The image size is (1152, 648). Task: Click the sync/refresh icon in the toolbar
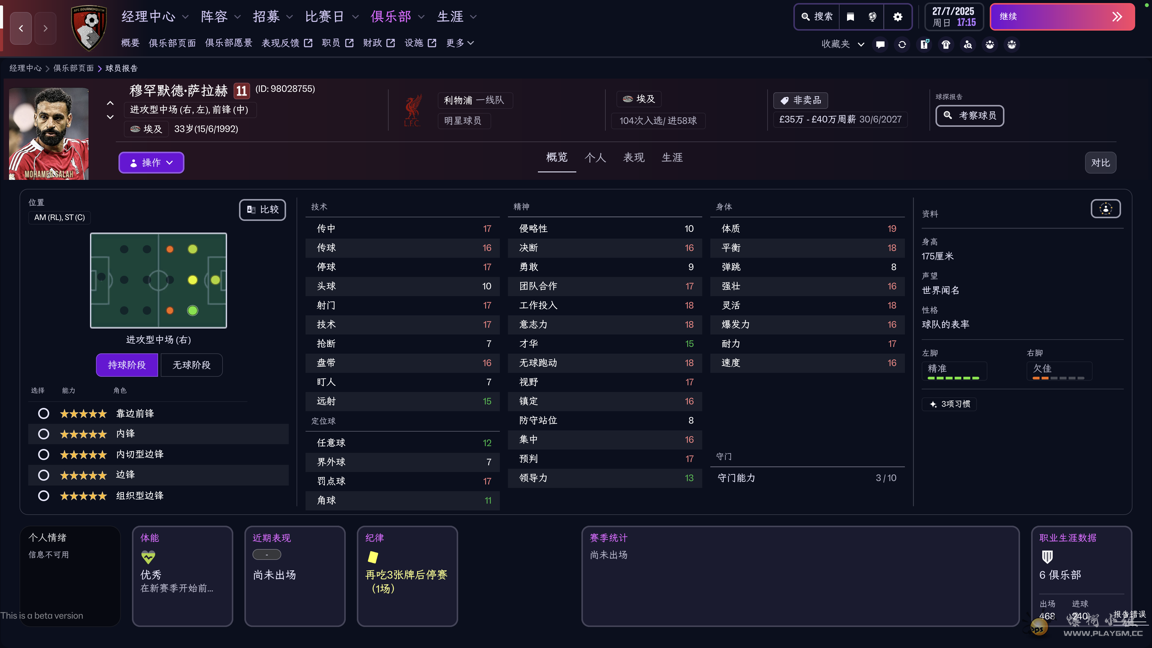tap(903, 44)
